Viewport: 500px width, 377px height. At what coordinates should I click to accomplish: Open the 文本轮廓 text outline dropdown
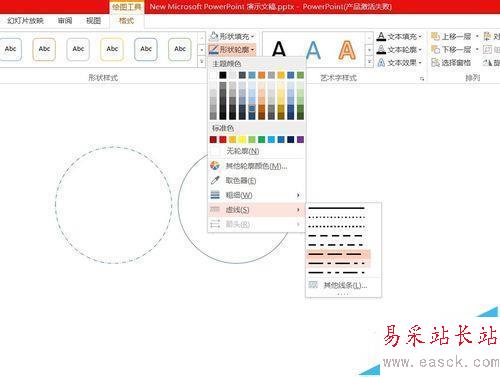click(x=399, y=50)
